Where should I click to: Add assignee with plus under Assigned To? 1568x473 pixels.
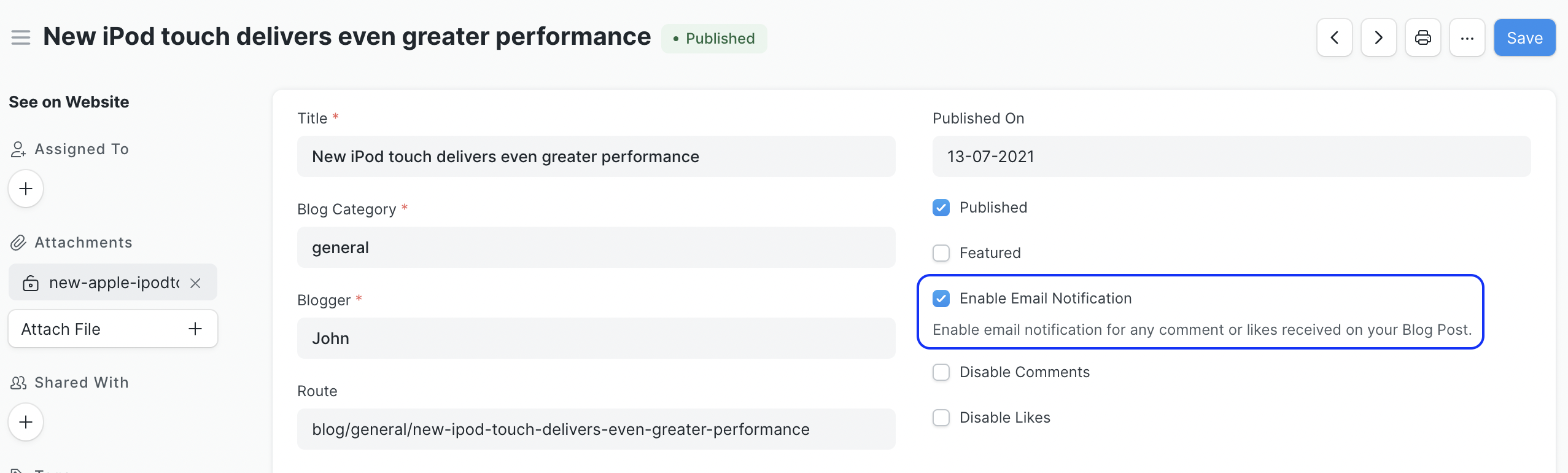[x=26, y=189]
